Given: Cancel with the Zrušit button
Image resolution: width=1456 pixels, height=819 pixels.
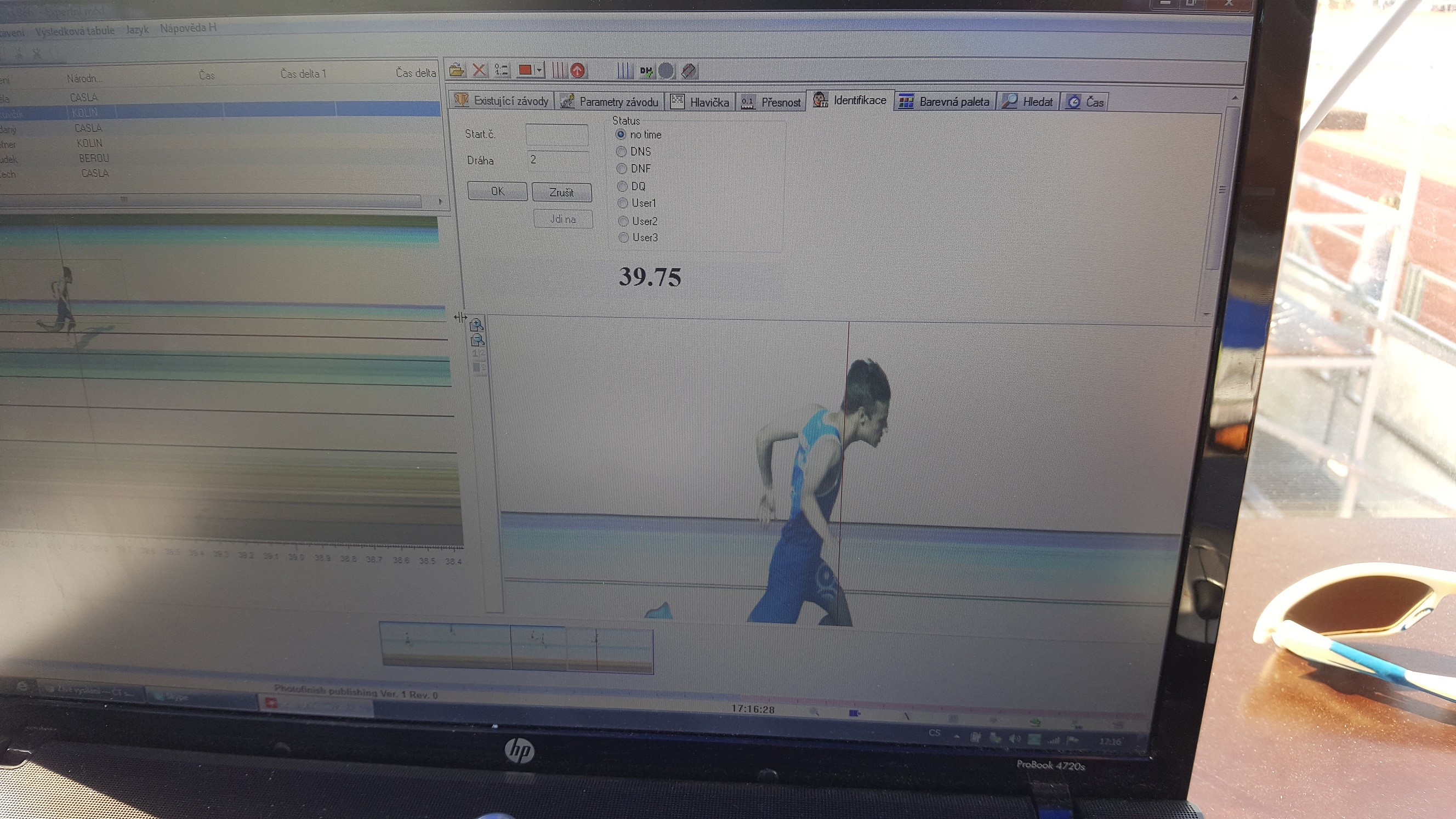Looking at the screenshot, I should pyautogui.click(x=562, y=193).
